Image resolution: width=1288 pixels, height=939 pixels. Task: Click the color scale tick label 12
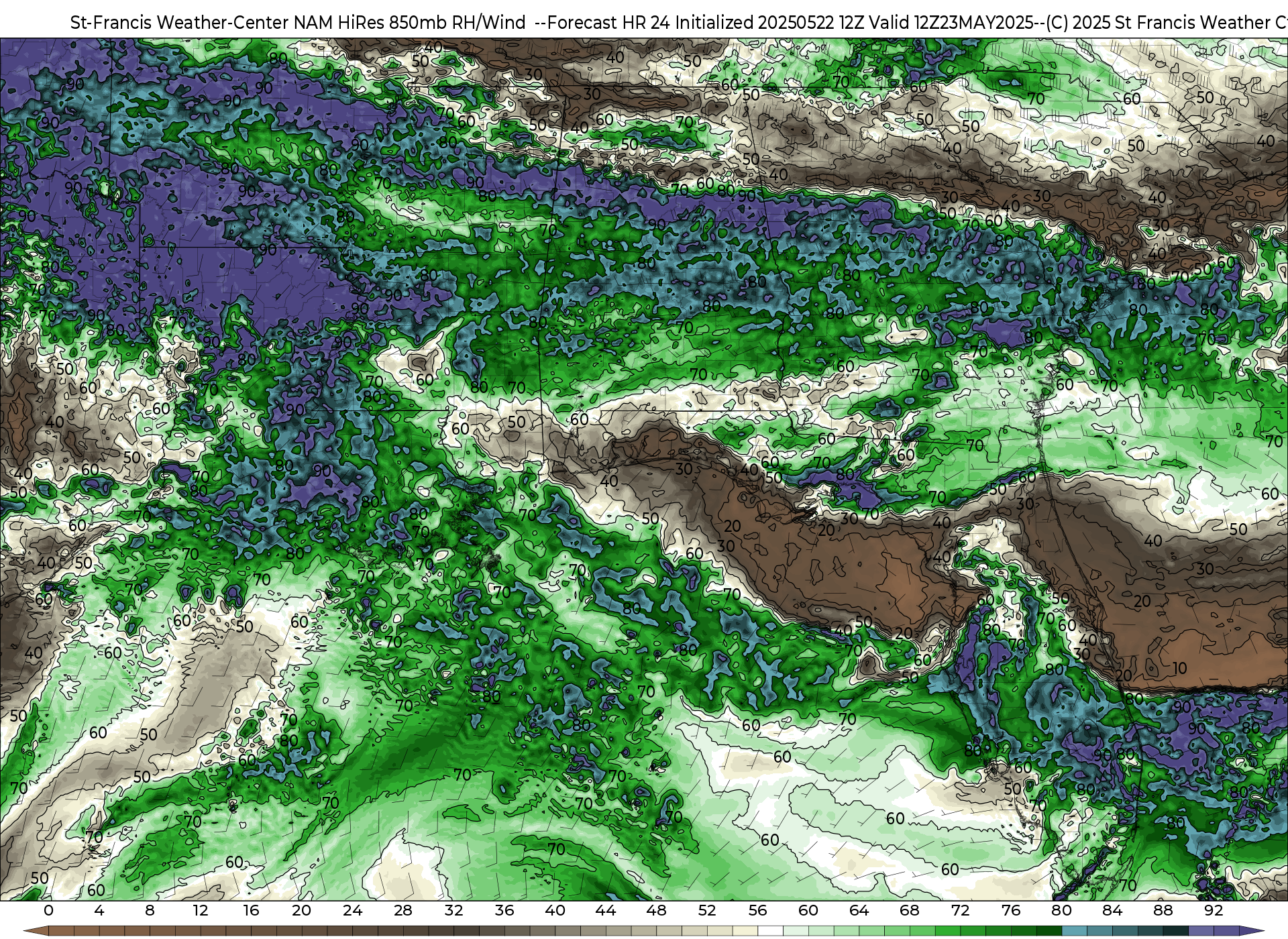pyautogui.click(x=201, y=910)
